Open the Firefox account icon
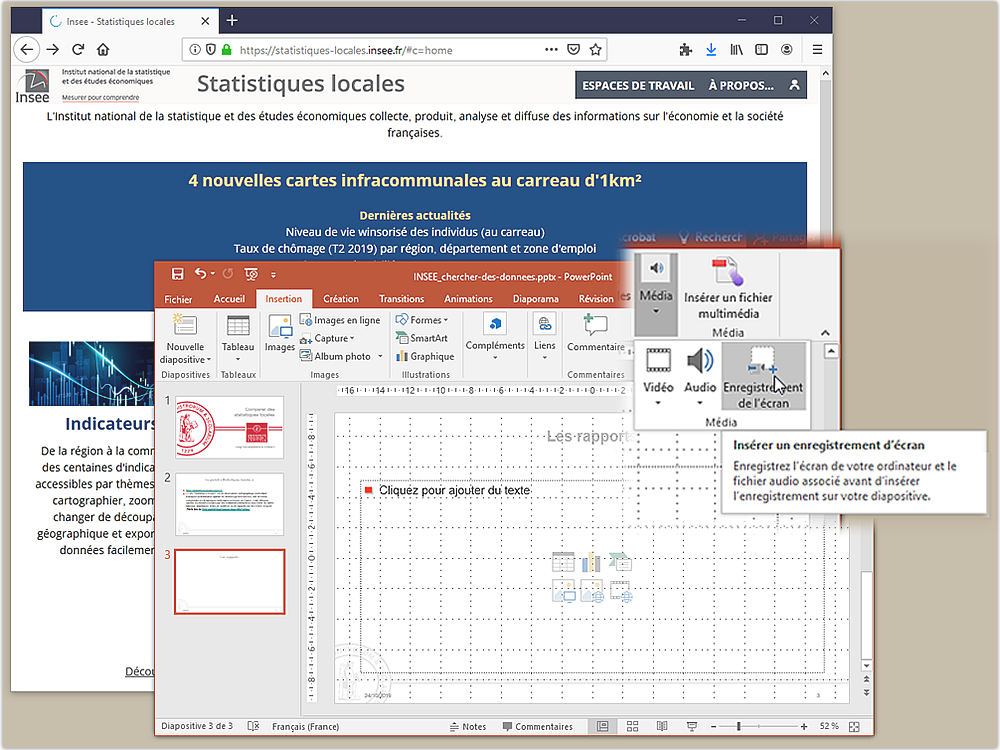 (787, 50)
